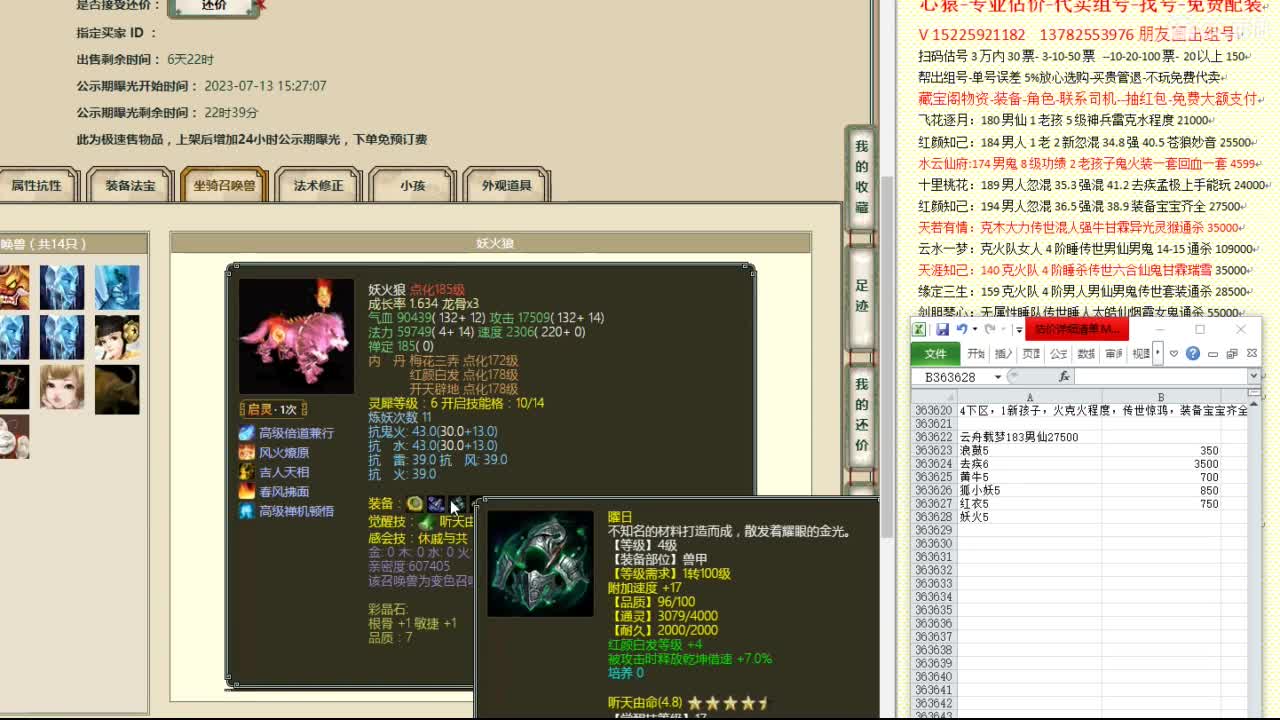The image size is (1280, 720).
Task: Open the Name Box dropdown showing B363628
Action: point(996,376)
